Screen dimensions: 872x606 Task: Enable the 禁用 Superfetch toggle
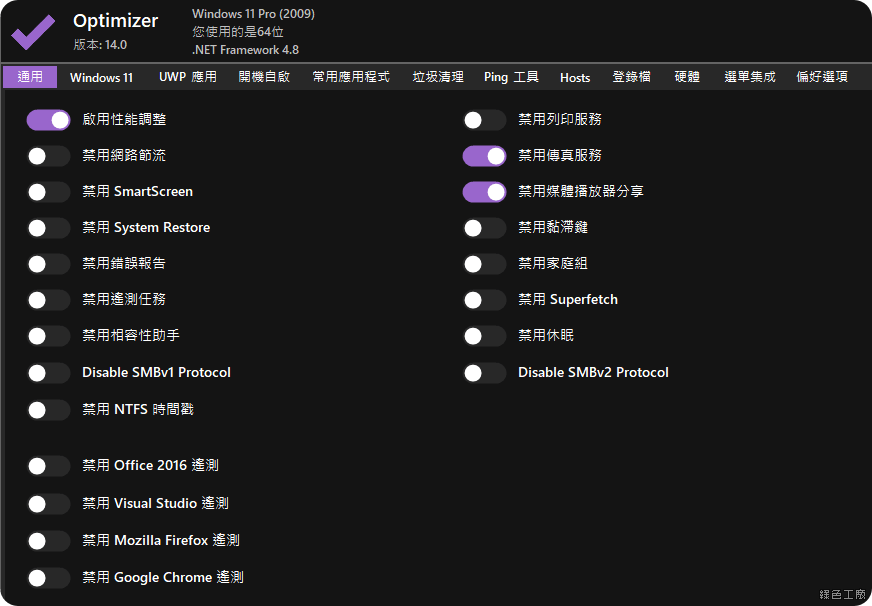(x=484, y=300)
